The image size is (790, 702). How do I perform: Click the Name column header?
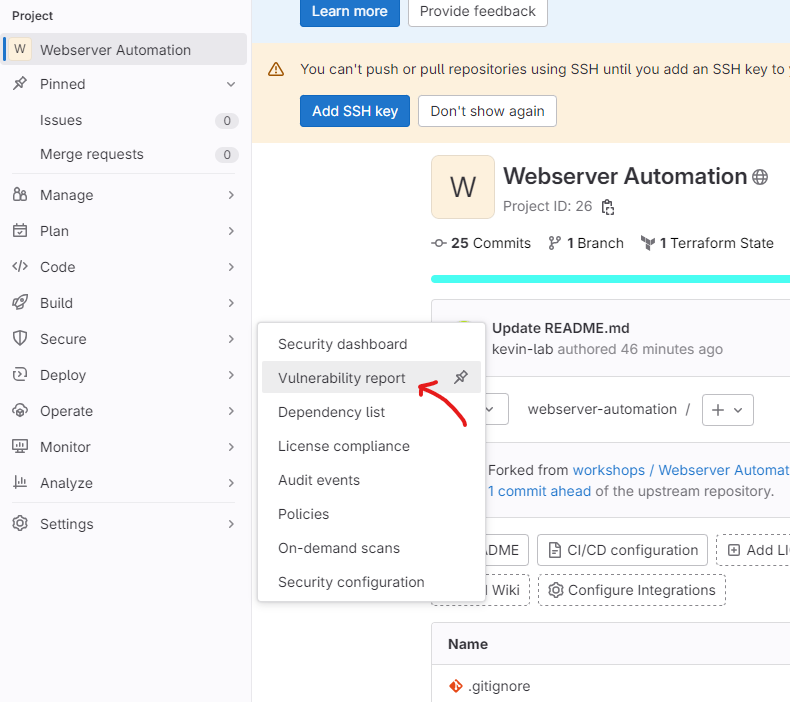[x=468, y=644]
